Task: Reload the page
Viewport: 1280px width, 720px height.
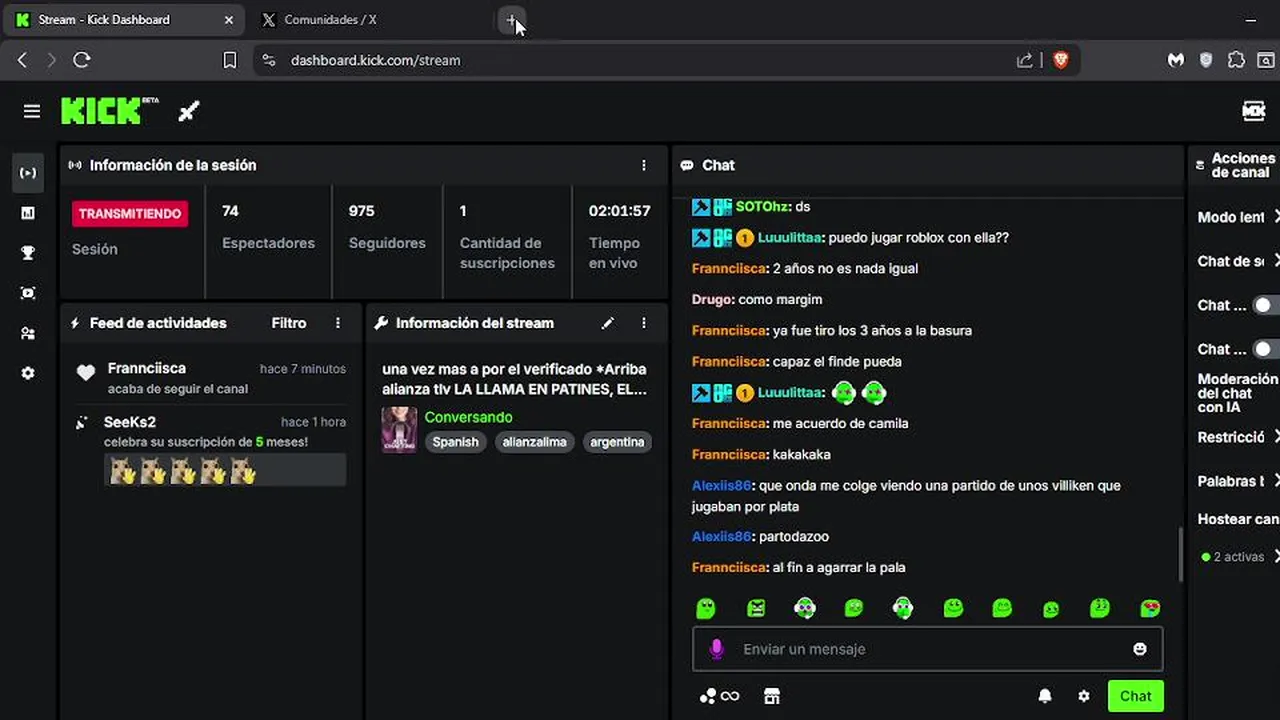Action: [x=82, y=60]
